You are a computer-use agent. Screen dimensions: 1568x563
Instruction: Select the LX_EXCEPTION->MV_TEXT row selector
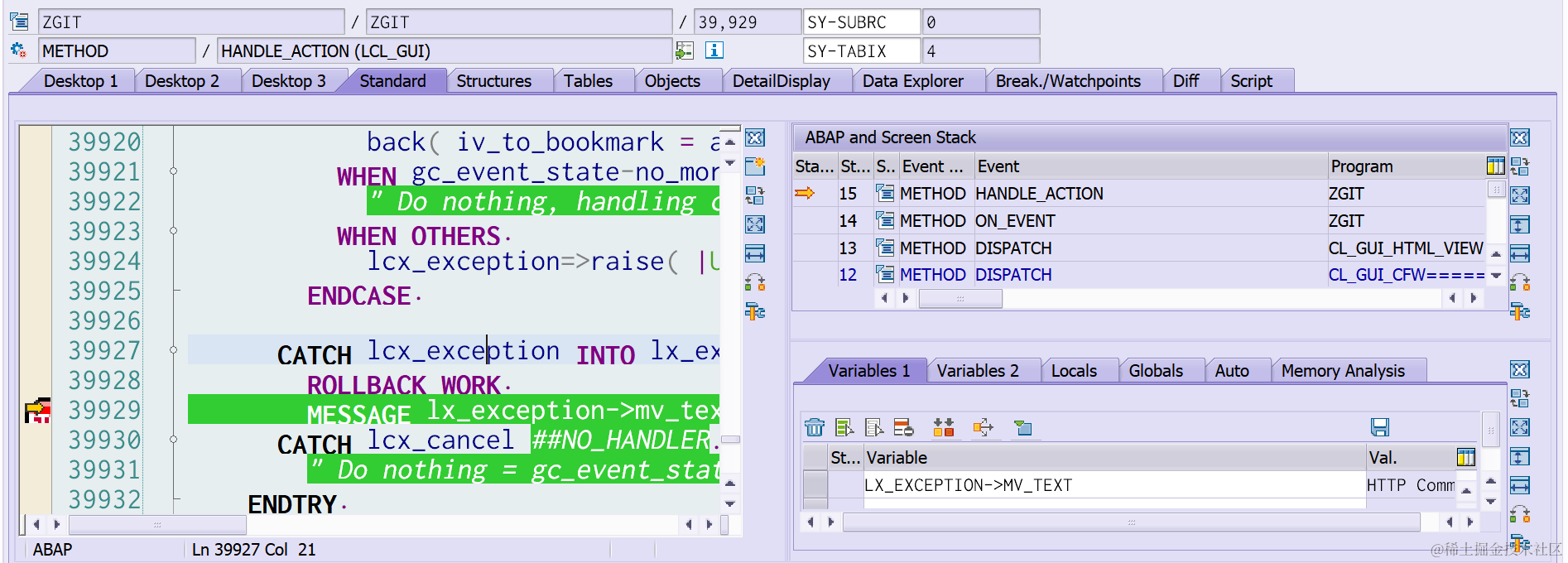(x=815, y=485)
